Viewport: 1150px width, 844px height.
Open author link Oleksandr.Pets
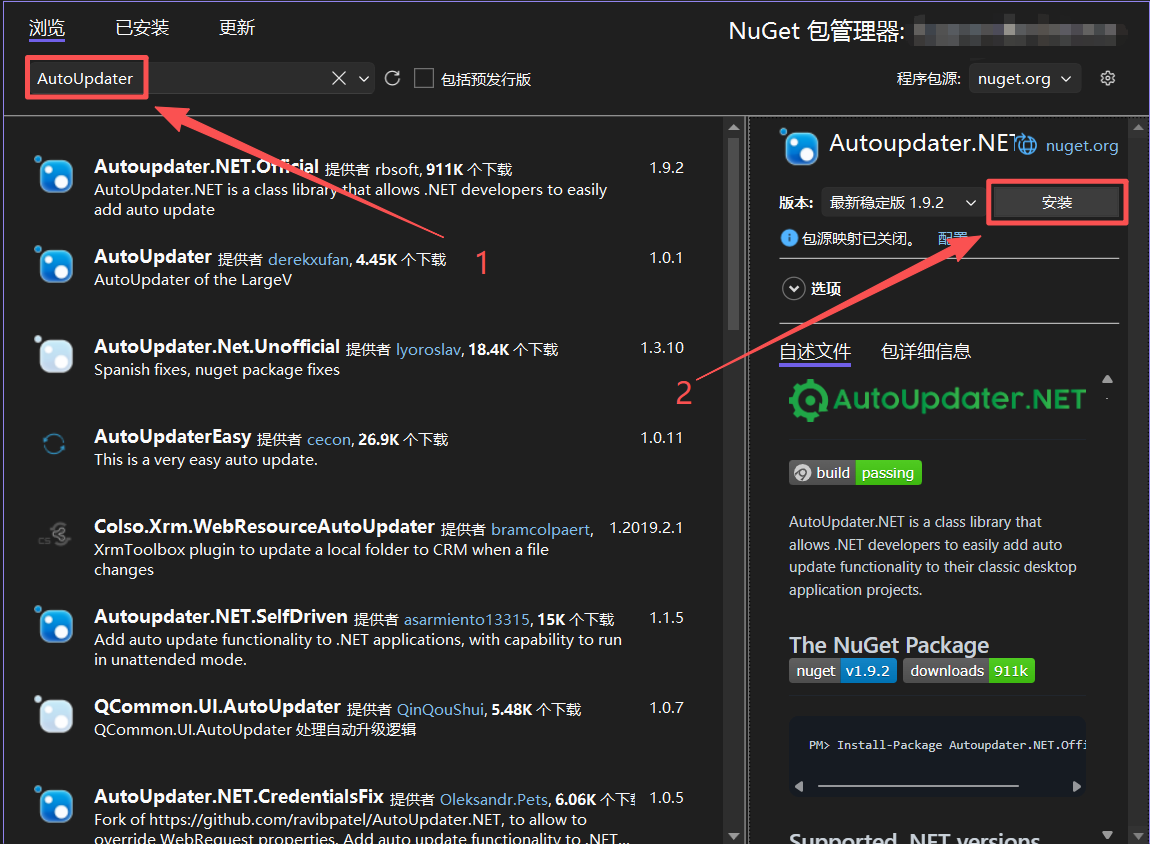[x=494, y=799]
